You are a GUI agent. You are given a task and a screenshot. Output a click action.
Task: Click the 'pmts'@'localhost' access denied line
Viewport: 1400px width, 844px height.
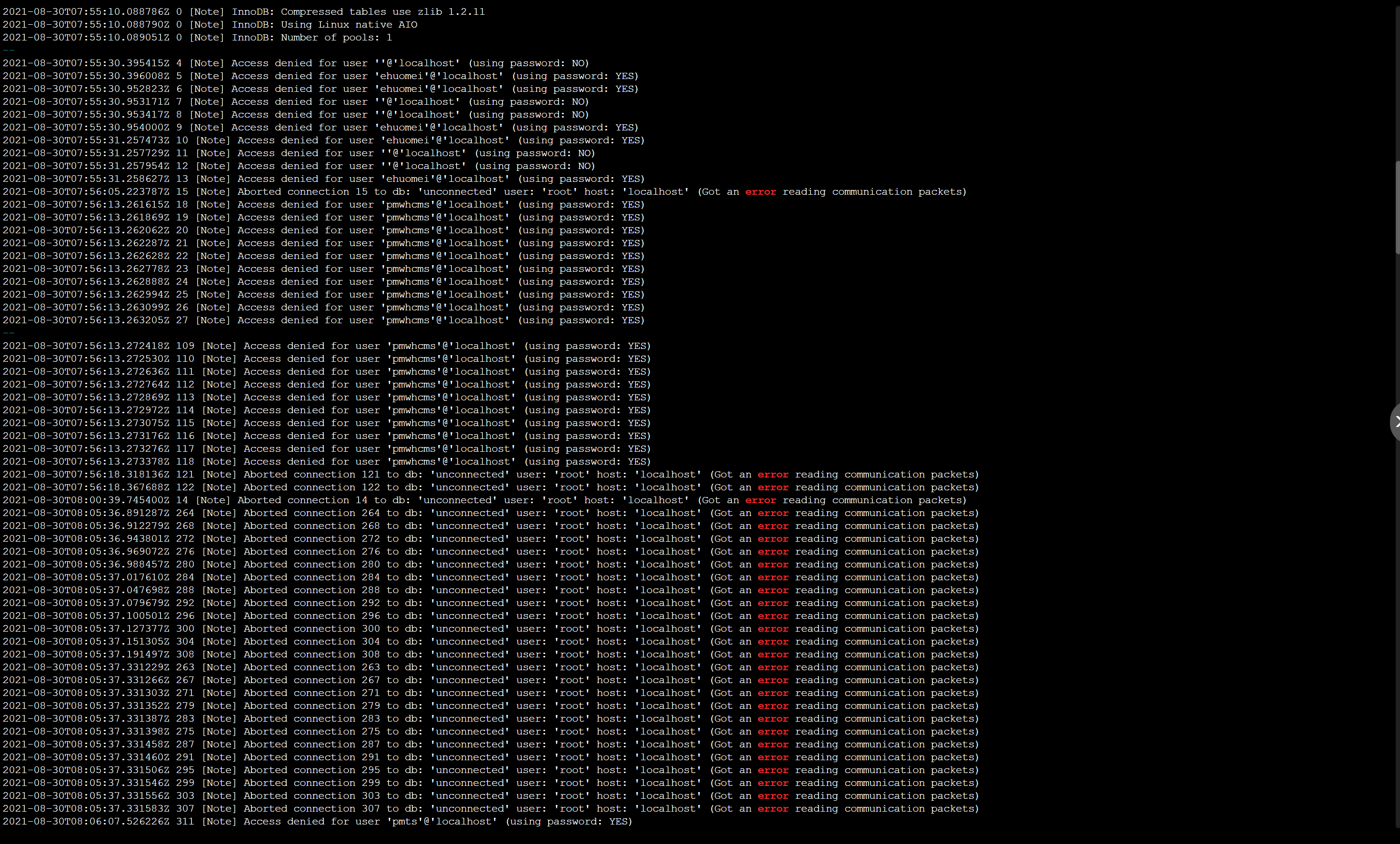[x=317, y=821]
